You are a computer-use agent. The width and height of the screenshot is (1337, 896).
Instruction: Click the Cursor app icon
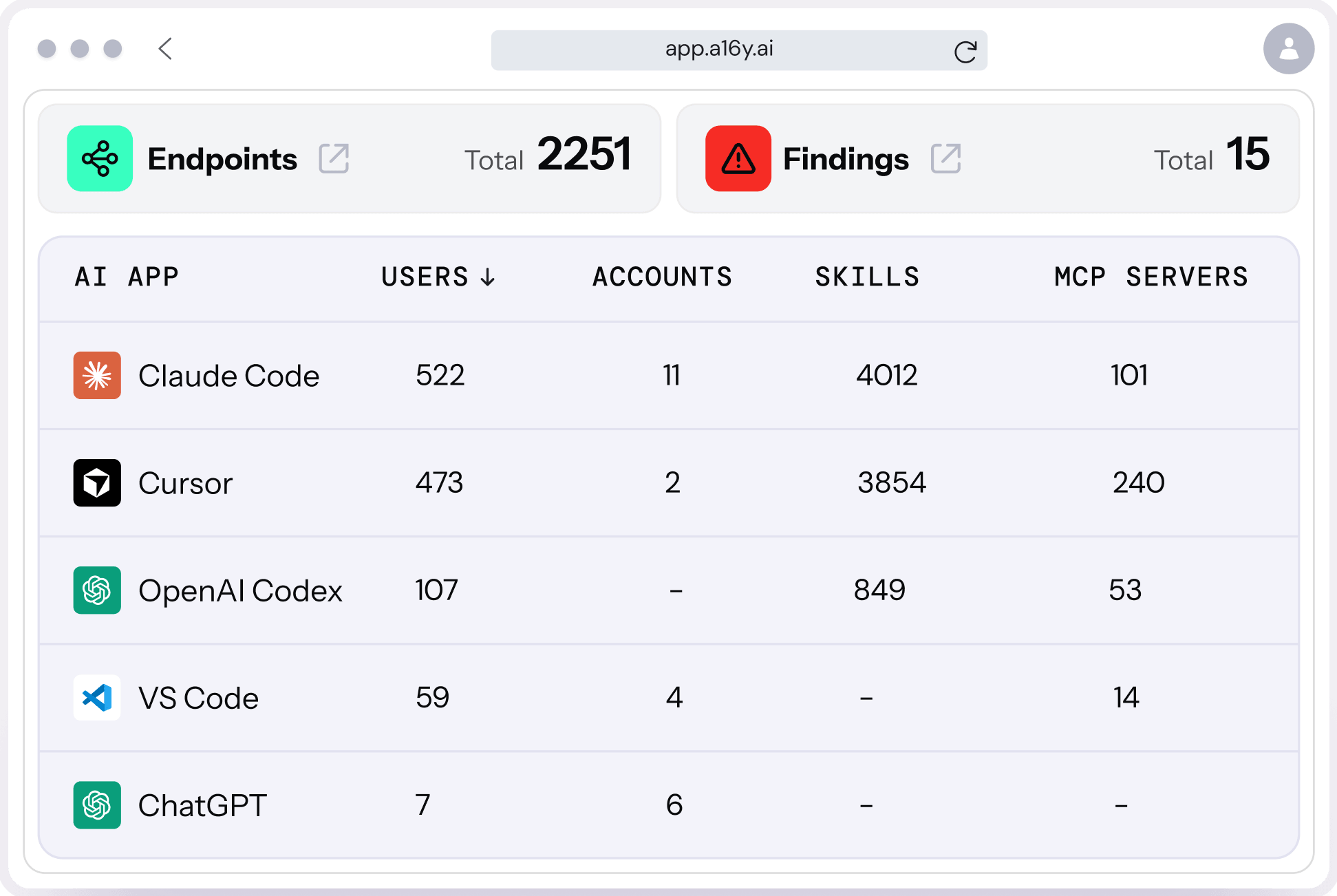tap(97, 483)
